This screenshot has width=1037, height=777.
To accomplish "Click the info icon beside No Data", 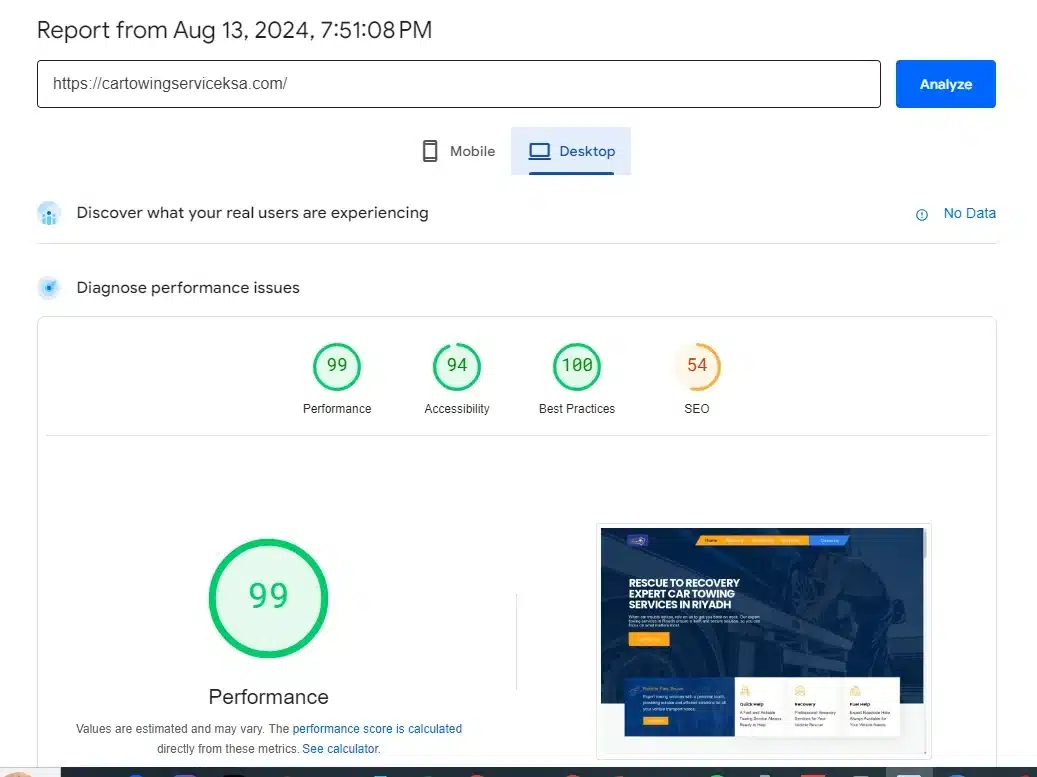I will (922, 214).
